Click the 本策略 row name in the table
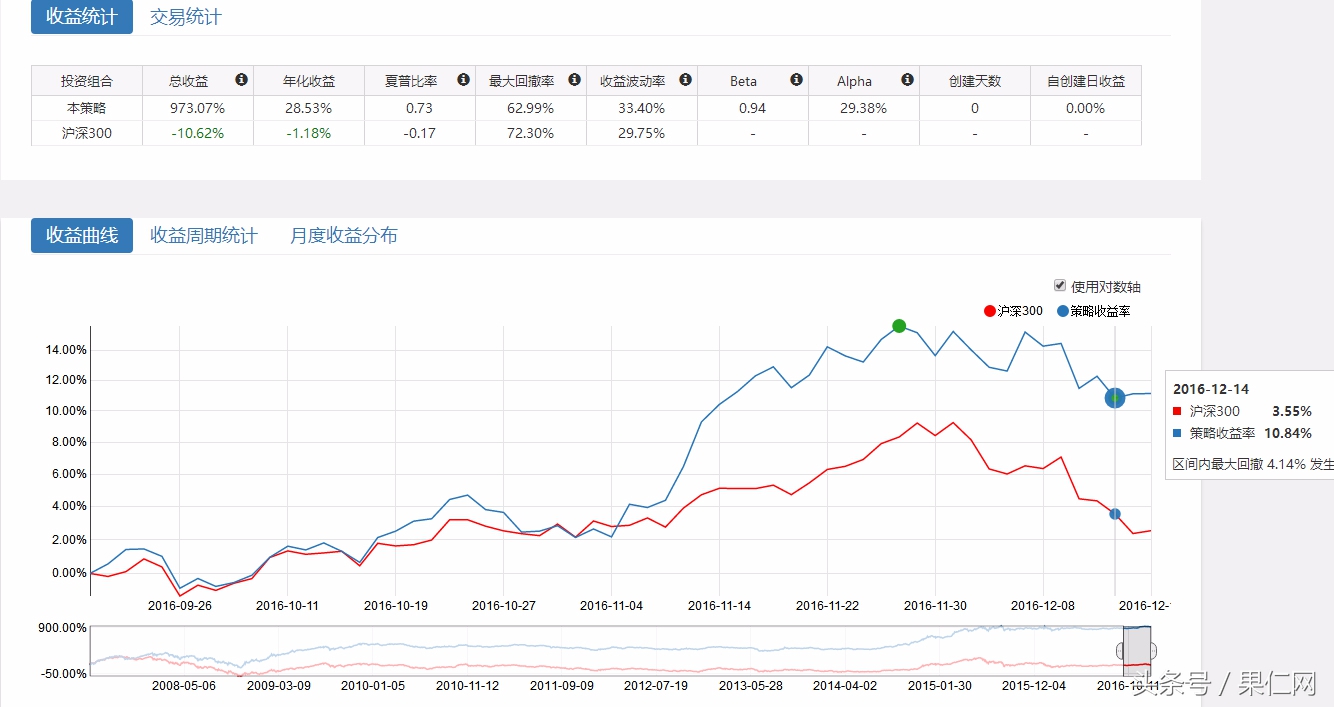Viewport: 1334px width, 707px height. (x=87, y=108)
